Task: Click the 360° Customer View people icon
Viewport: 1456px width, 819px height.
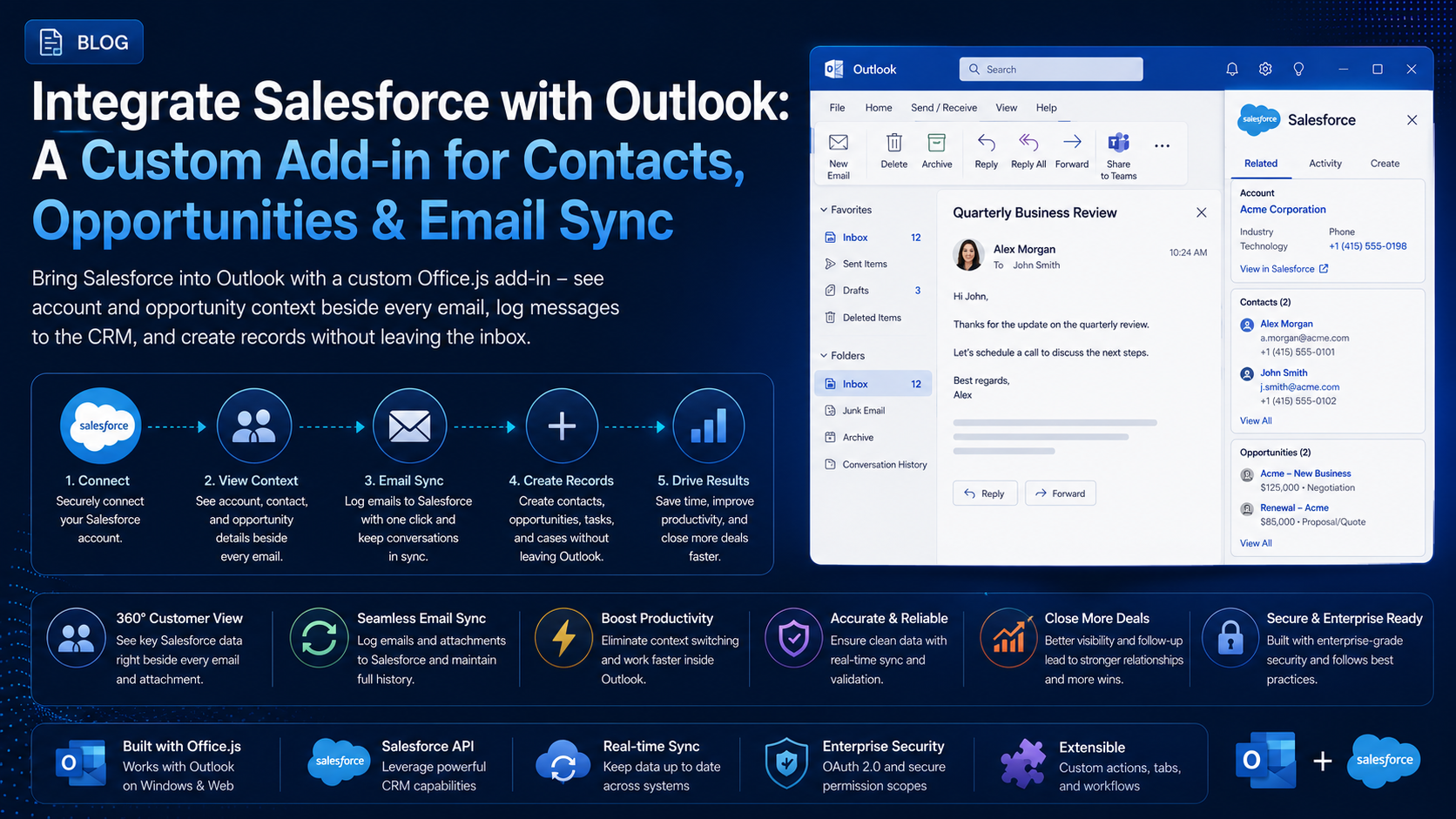Action: pos(77,638)
